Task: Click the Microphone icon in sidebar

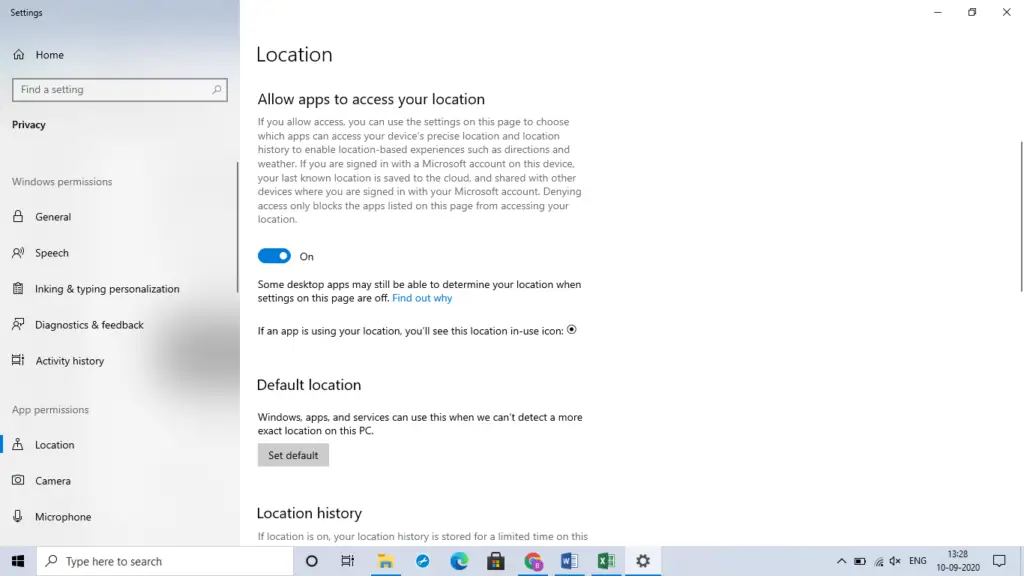Action: [x=18, y=516]
